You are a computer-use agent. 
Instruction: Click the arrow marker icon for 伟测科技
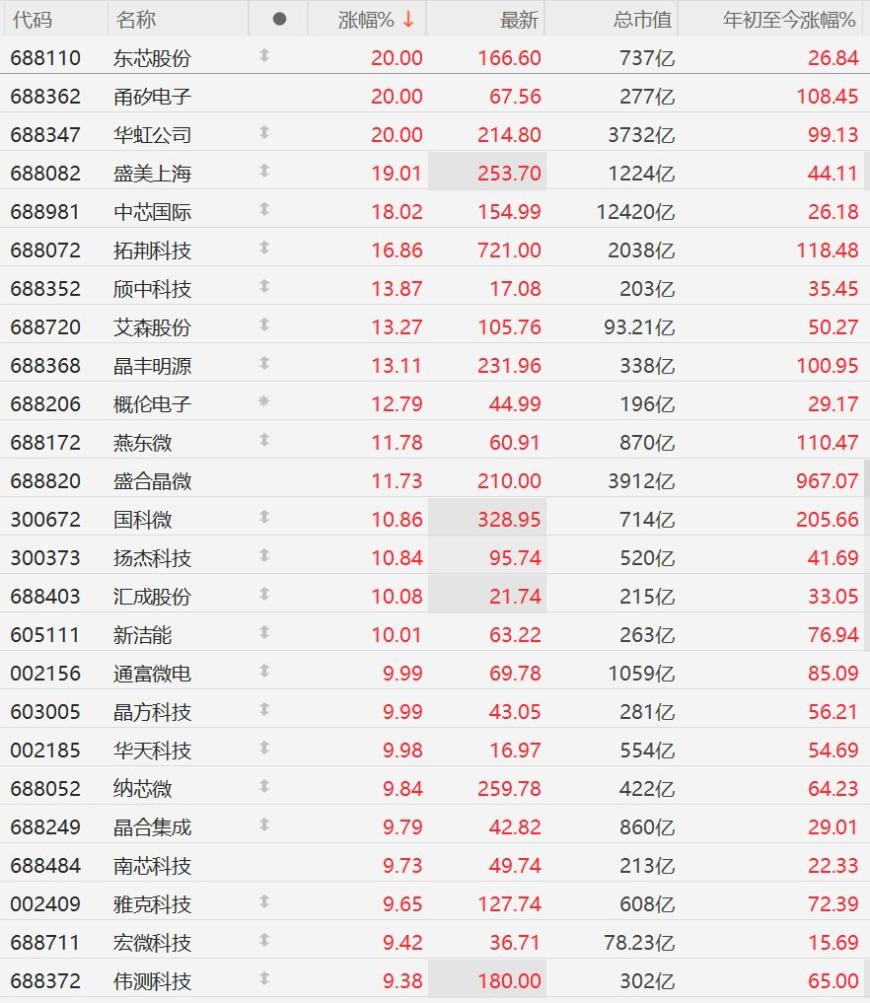264,978
